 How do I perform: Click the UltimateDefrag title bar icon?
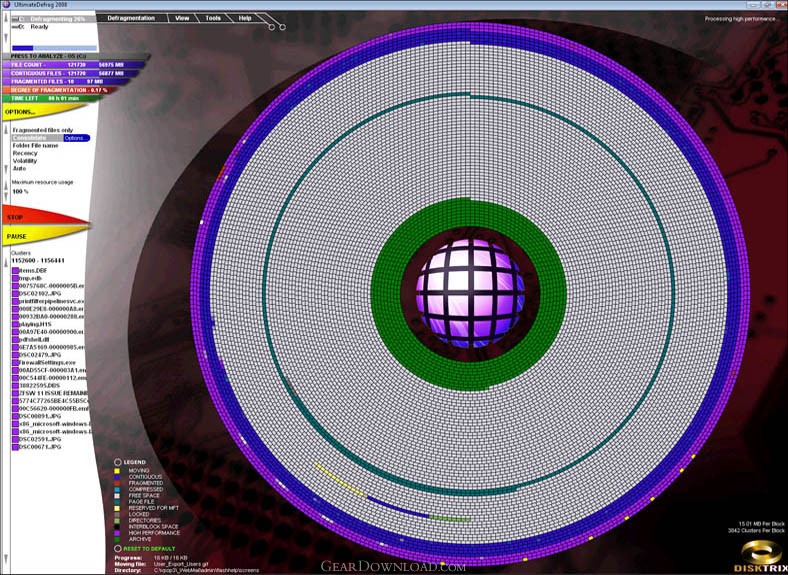pos(6,5)
